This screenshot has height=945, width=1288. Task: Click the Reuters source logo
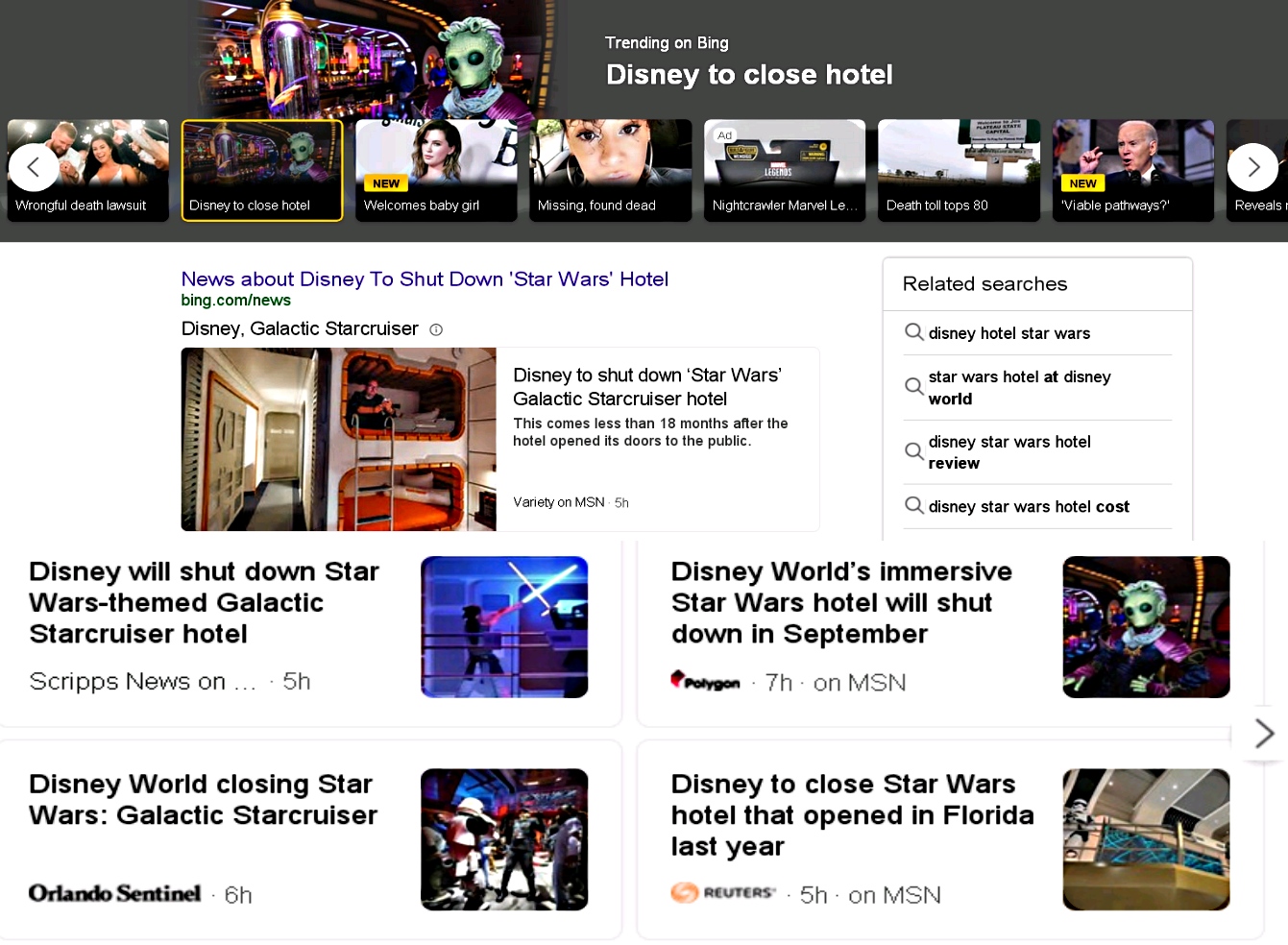pos(723,893)
